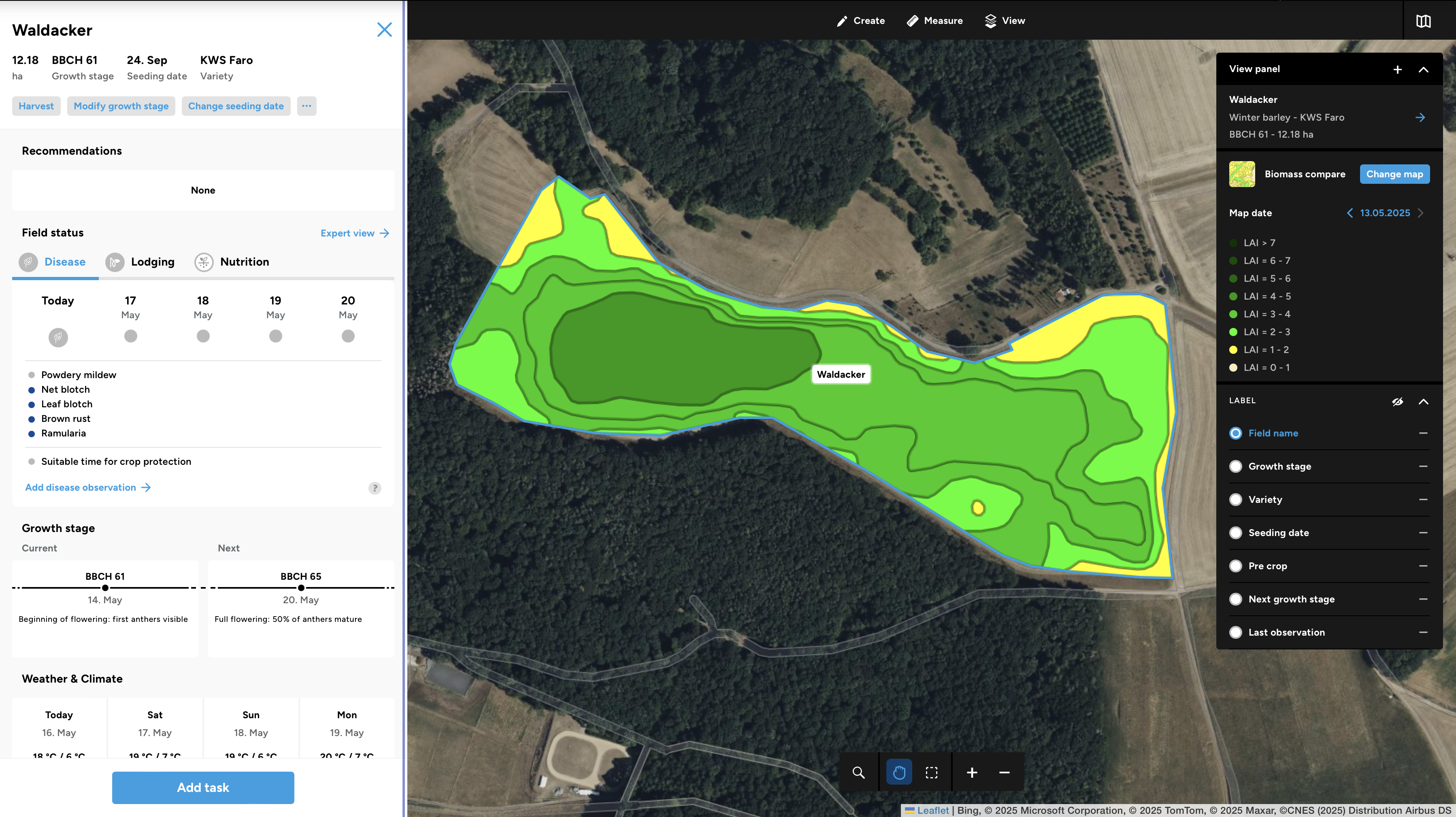This screenshot has height=817, width=1456.
Task: Select the rectangle selection tool
Action: coord(932,772)
